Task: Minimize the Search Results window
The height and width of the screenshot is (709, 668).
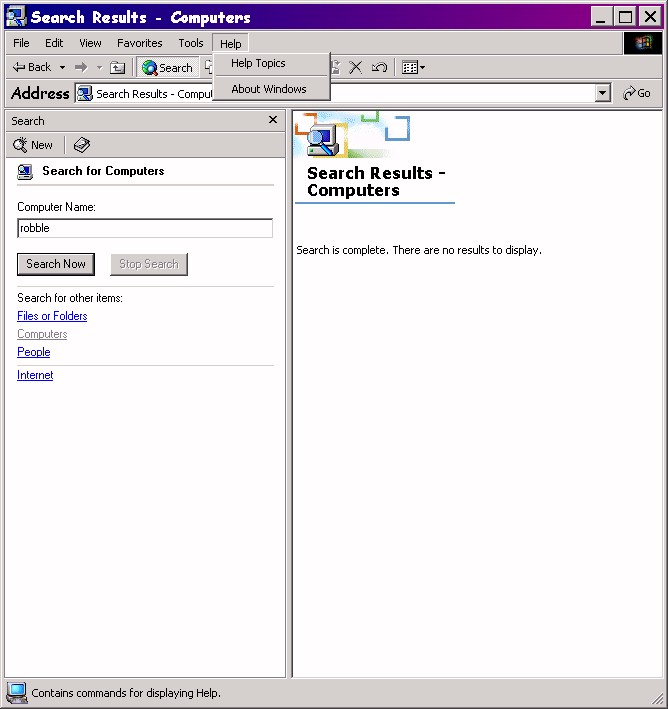Action: tap(601, 17)
